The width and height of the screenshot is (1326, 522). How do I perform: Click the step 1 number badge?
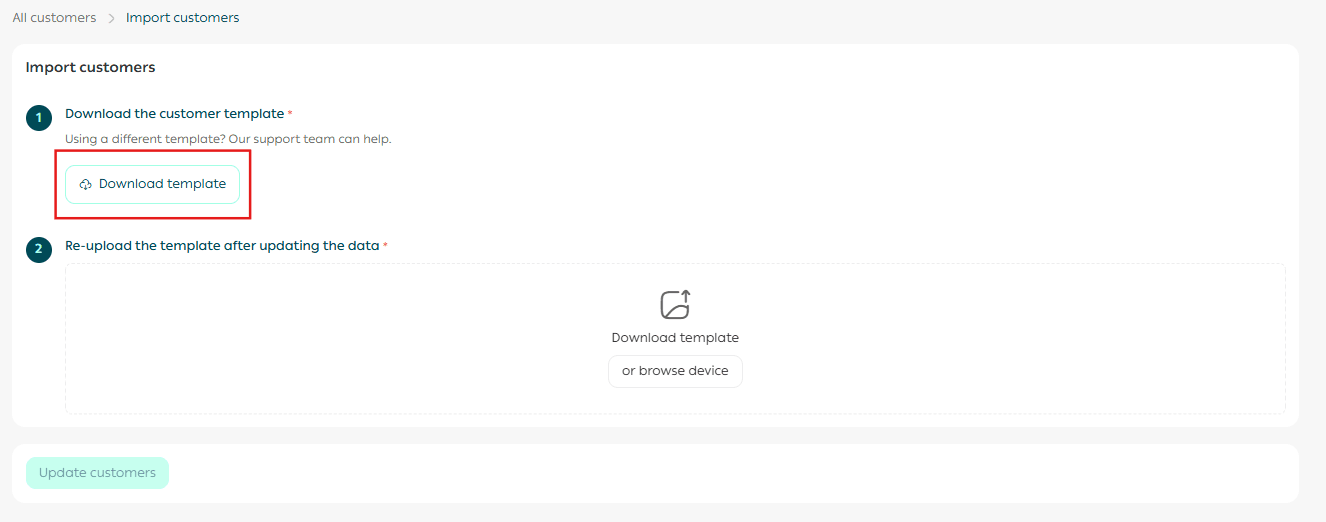39,118
